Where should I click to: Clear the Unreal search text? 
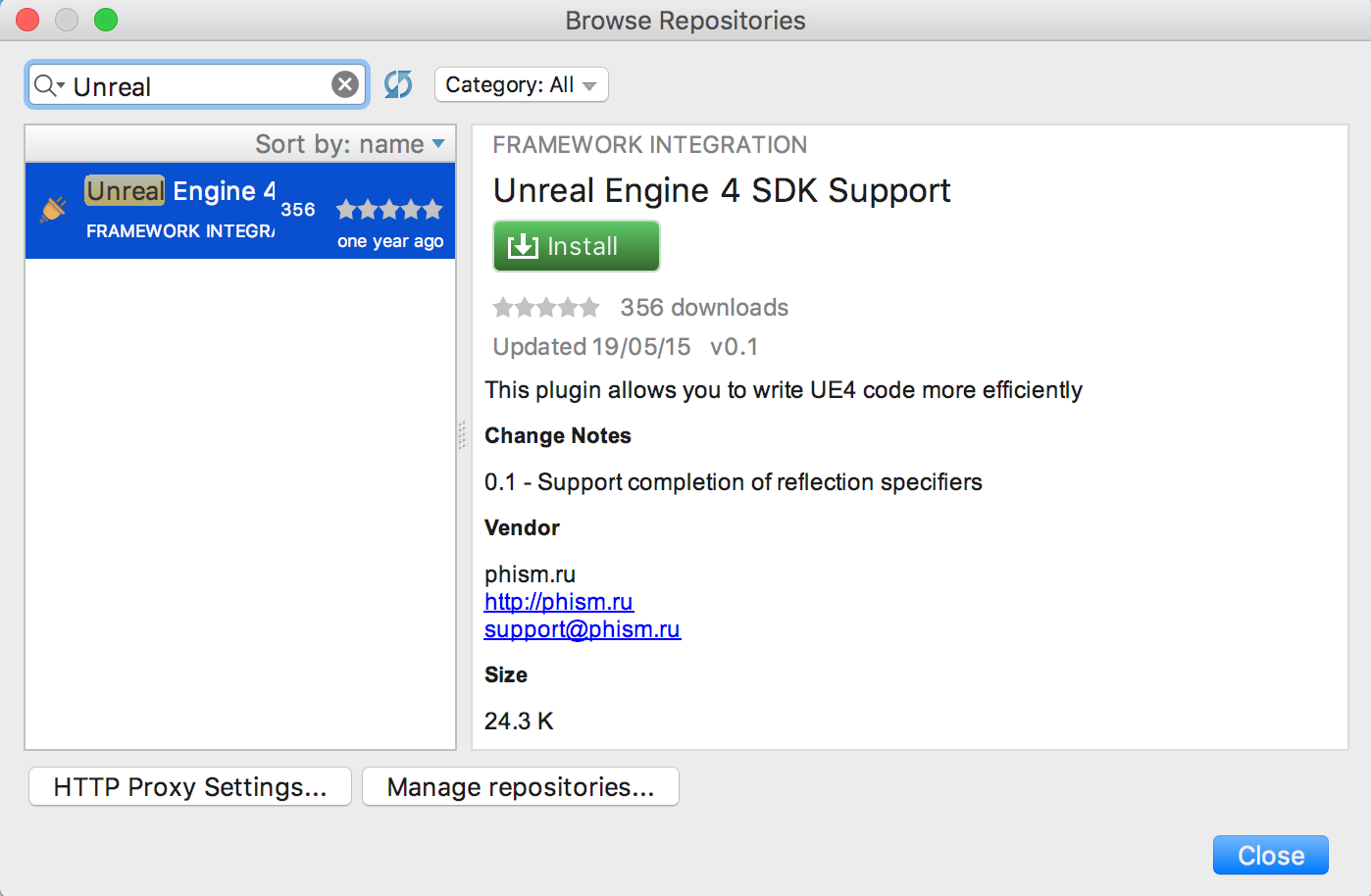tap(344, 84)
